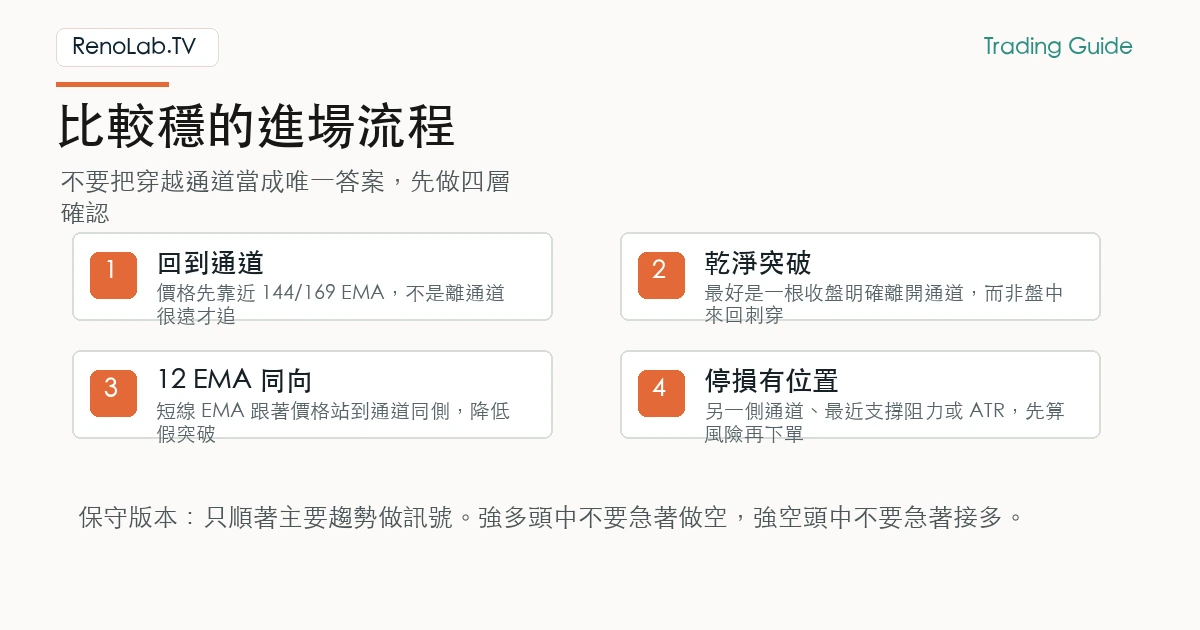This screenshot has height=630, width=1200.
Task: Click the orange number 4 badge
Action: point(661,393)
